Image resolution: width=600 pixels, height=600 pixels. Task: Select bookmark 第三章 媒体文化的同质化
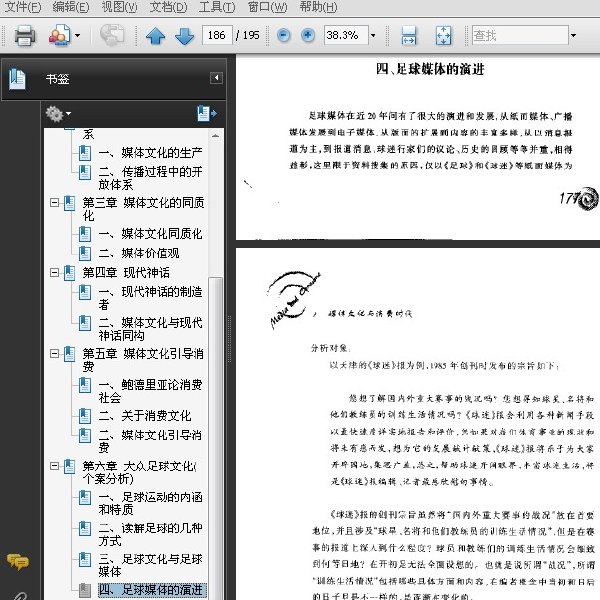click(x=143, y=209)
